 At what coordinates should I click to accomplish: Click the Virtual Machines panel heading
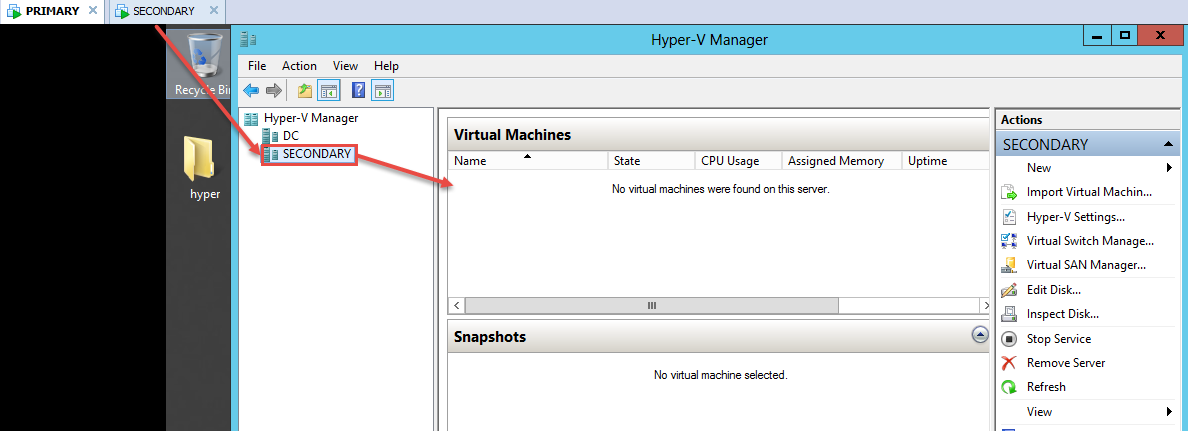512,136
